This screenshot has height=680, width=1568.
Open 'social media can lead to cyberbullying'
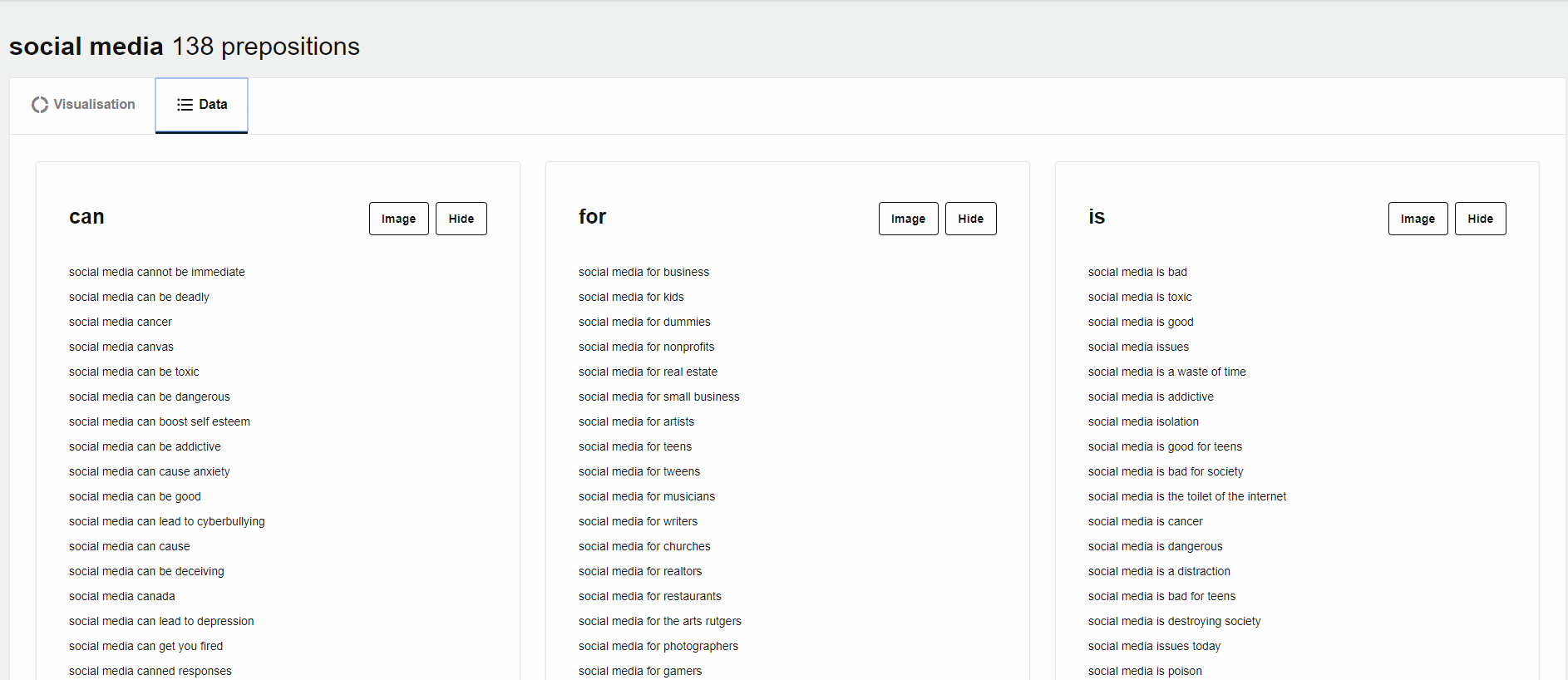click(x=166, y=522)
